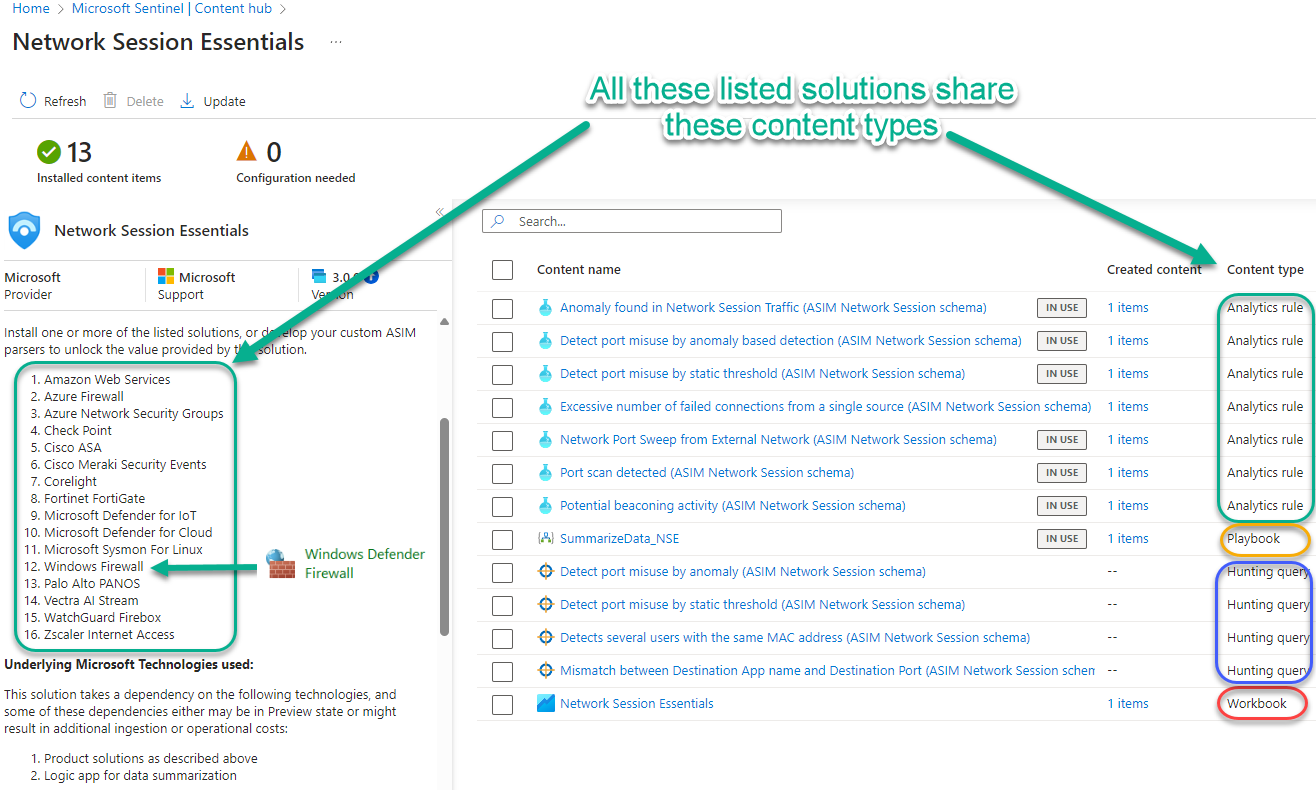This screenshot has width=1316, height=790.
Task: Select the checkbox for SummarizeData_NSE row
Action: (503, 539)
